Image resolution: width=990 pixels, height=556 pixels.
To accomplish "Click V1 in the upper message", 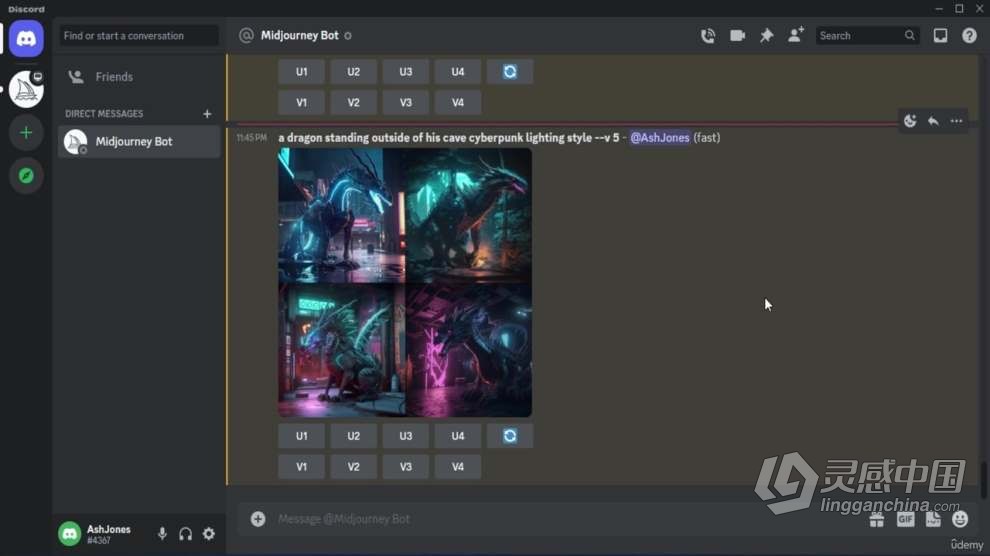I will tap(301, 102).
